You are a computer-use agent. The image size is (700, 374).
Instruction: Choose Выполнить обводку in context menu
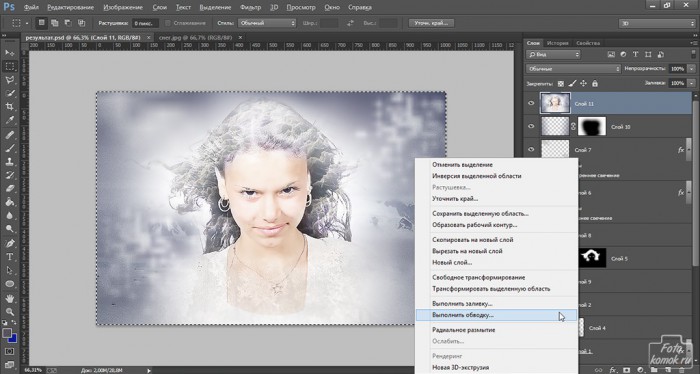(496, 315)
